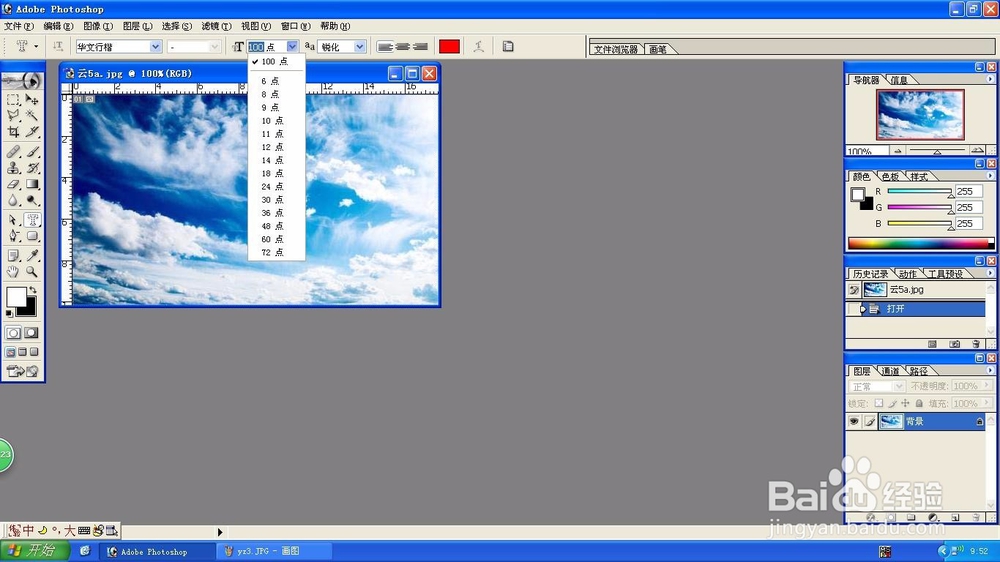The height and width of the screenshot is (562, 1000).
Task: Open Navigator panel flyout menu arrow
Action: [x=990, y=79]
